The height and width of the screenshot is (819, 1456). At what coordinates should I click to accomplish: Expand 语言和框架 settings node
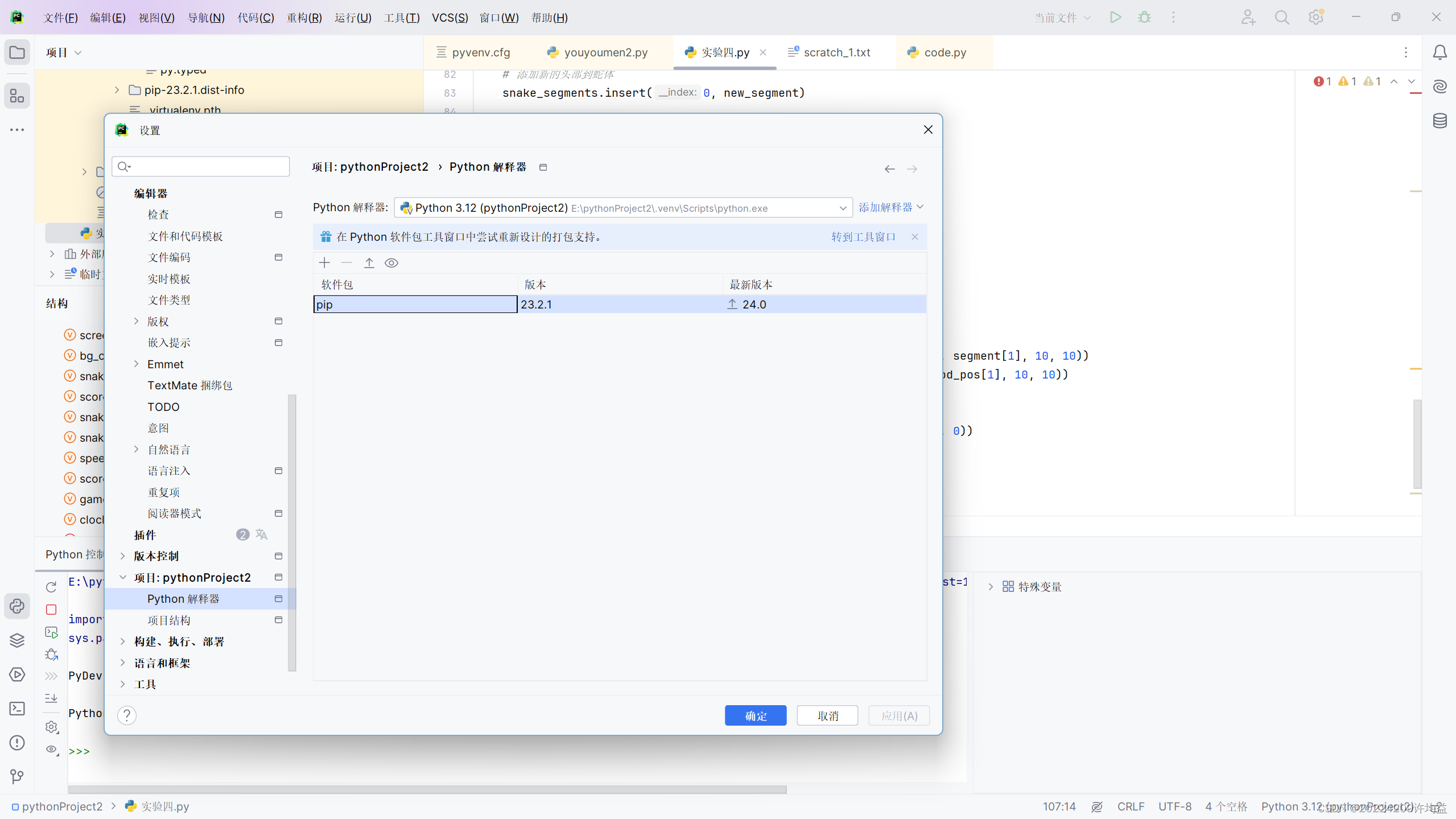122,662
